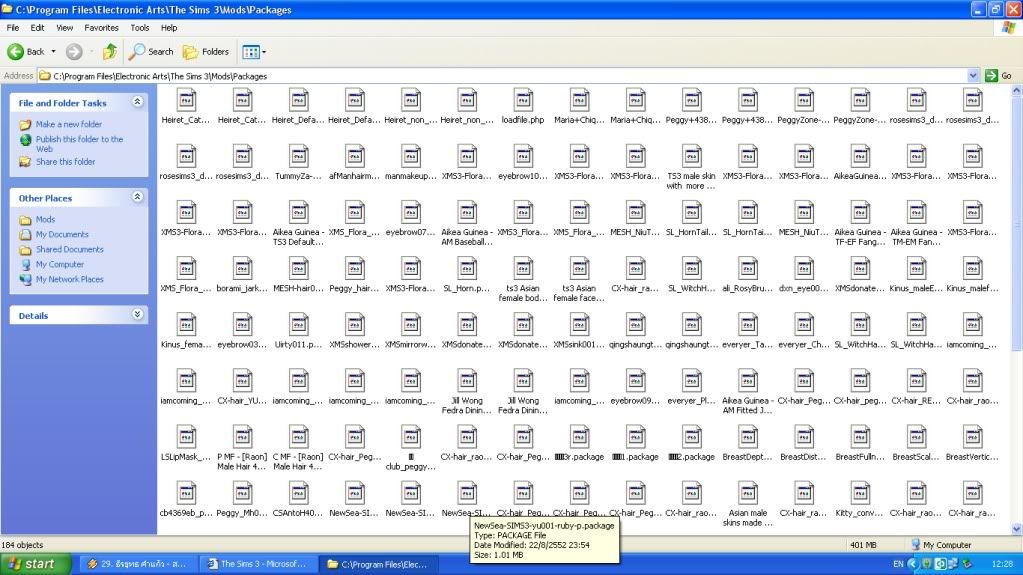Screen dimensions: 1023x575
Task: Toggle the Folders pane
Action: click(206, 52)
